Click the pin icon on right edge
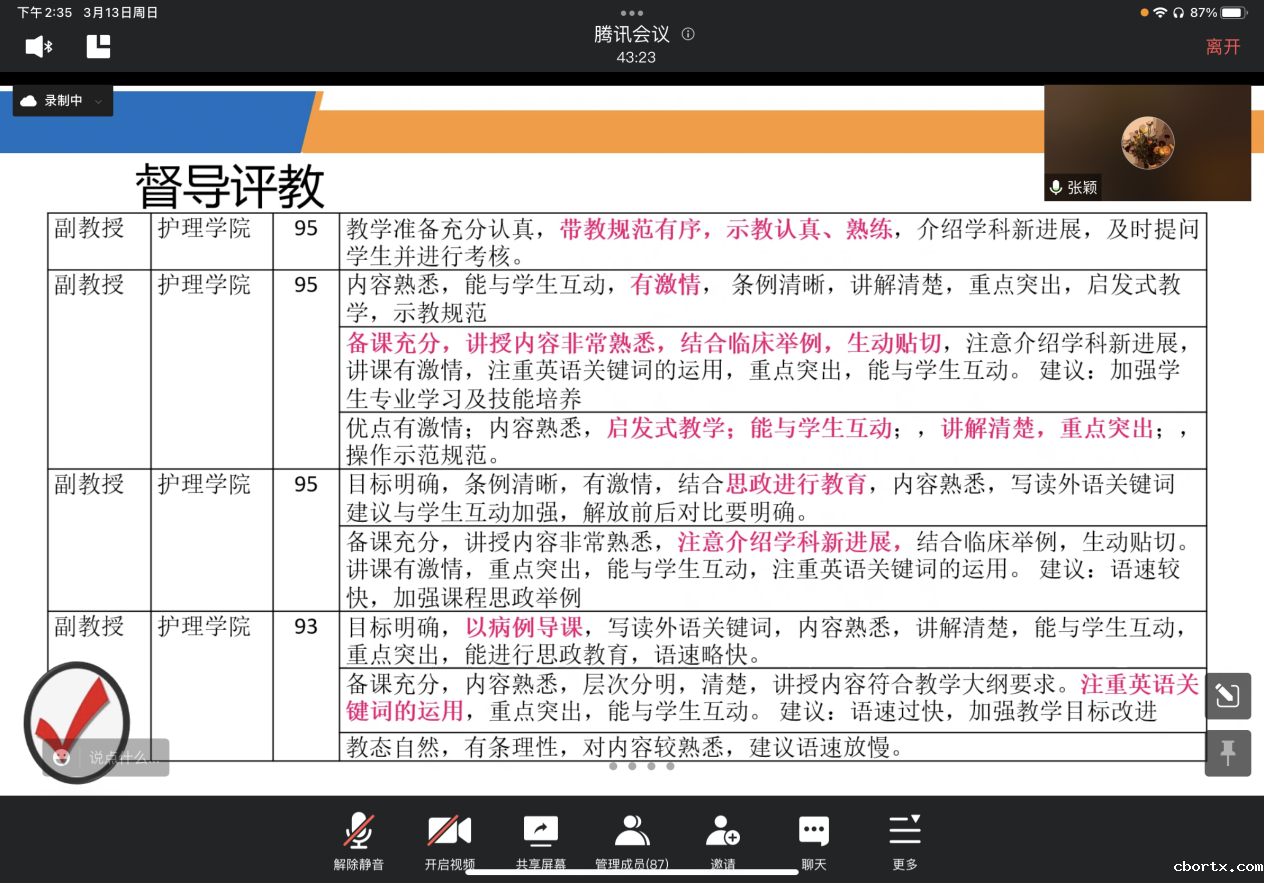 [1228, 752]
